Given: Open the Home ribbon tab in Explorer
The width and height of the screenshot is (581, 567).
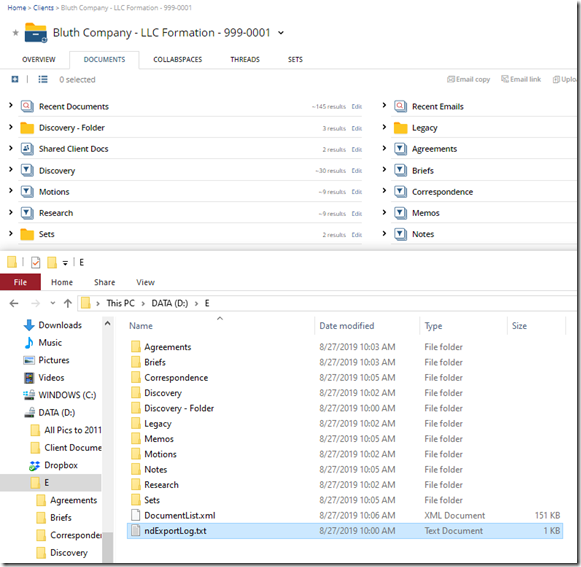Looking at the screenshot, I should tap(62, 282).
